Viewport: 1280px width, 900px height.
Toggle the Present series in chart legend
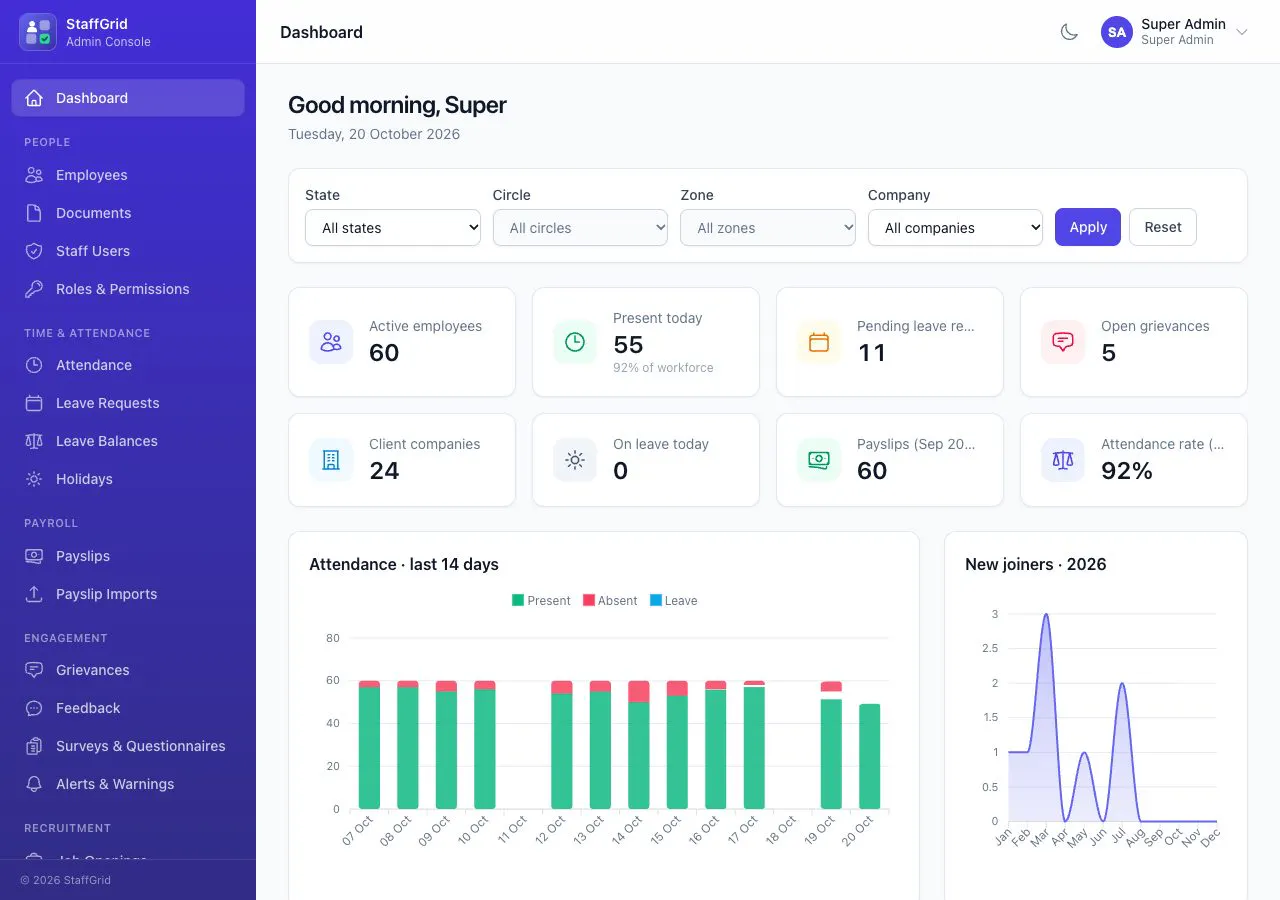541,600
